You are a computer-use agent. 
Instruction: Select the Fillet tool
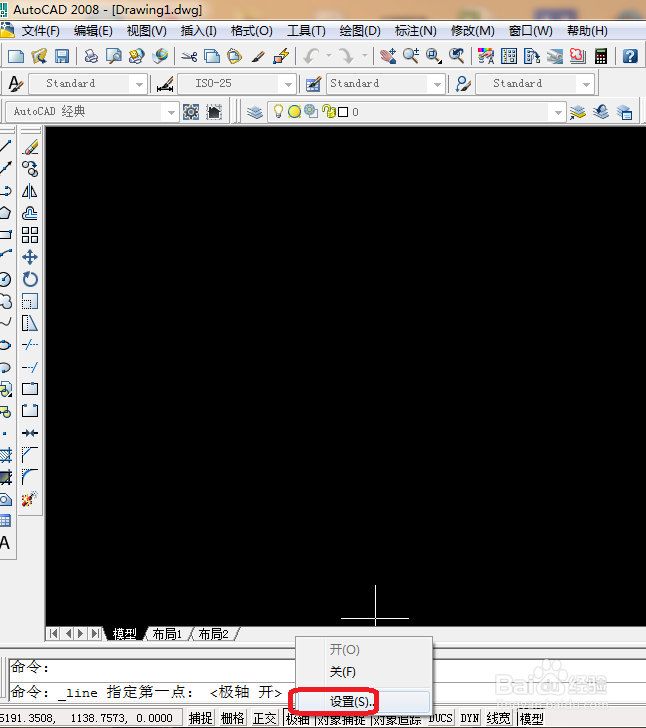pos(30,477)
